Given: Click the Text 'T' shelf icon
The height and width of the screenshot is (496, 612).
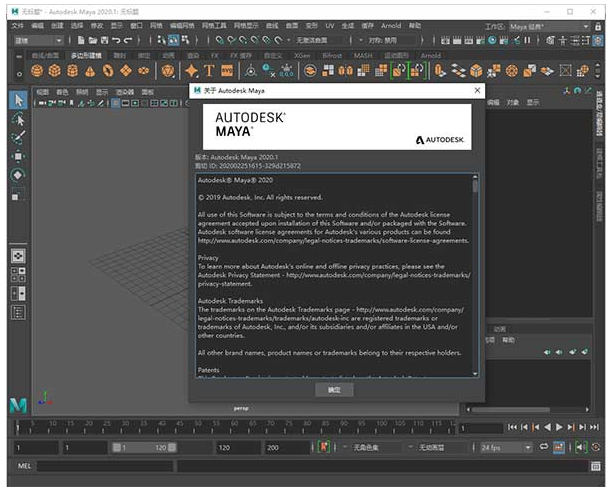Looking at the screenshot, I should pos(209,71).
